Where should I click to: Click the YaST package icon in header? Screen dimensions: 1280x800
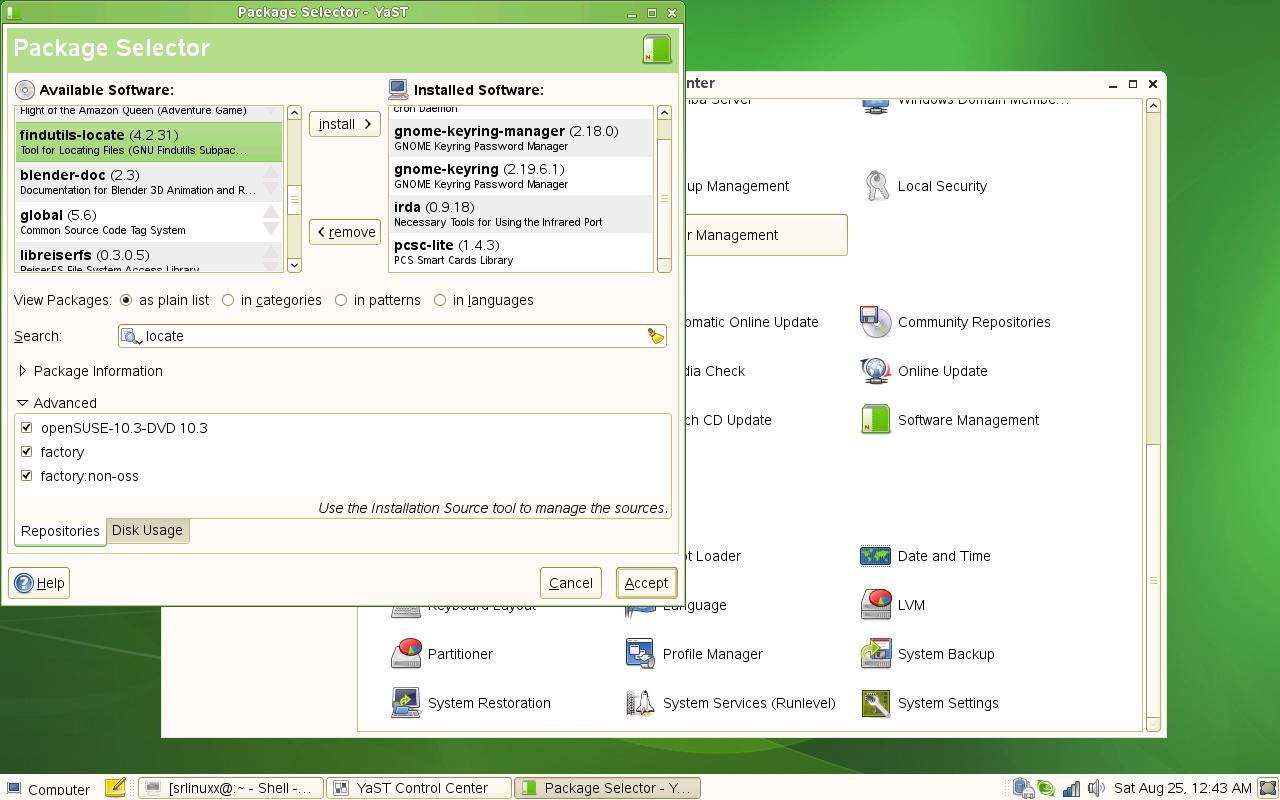657,49
